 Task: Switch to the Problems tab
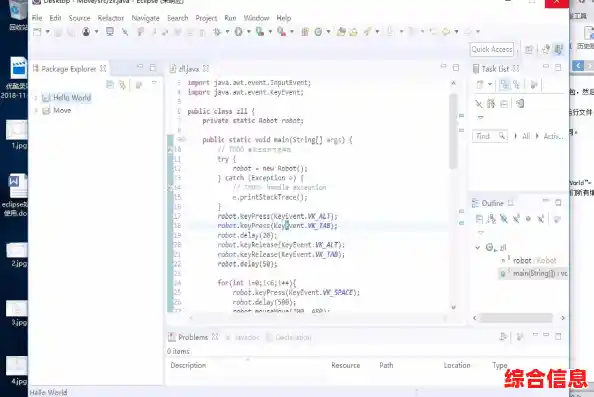tap(193, 337)
